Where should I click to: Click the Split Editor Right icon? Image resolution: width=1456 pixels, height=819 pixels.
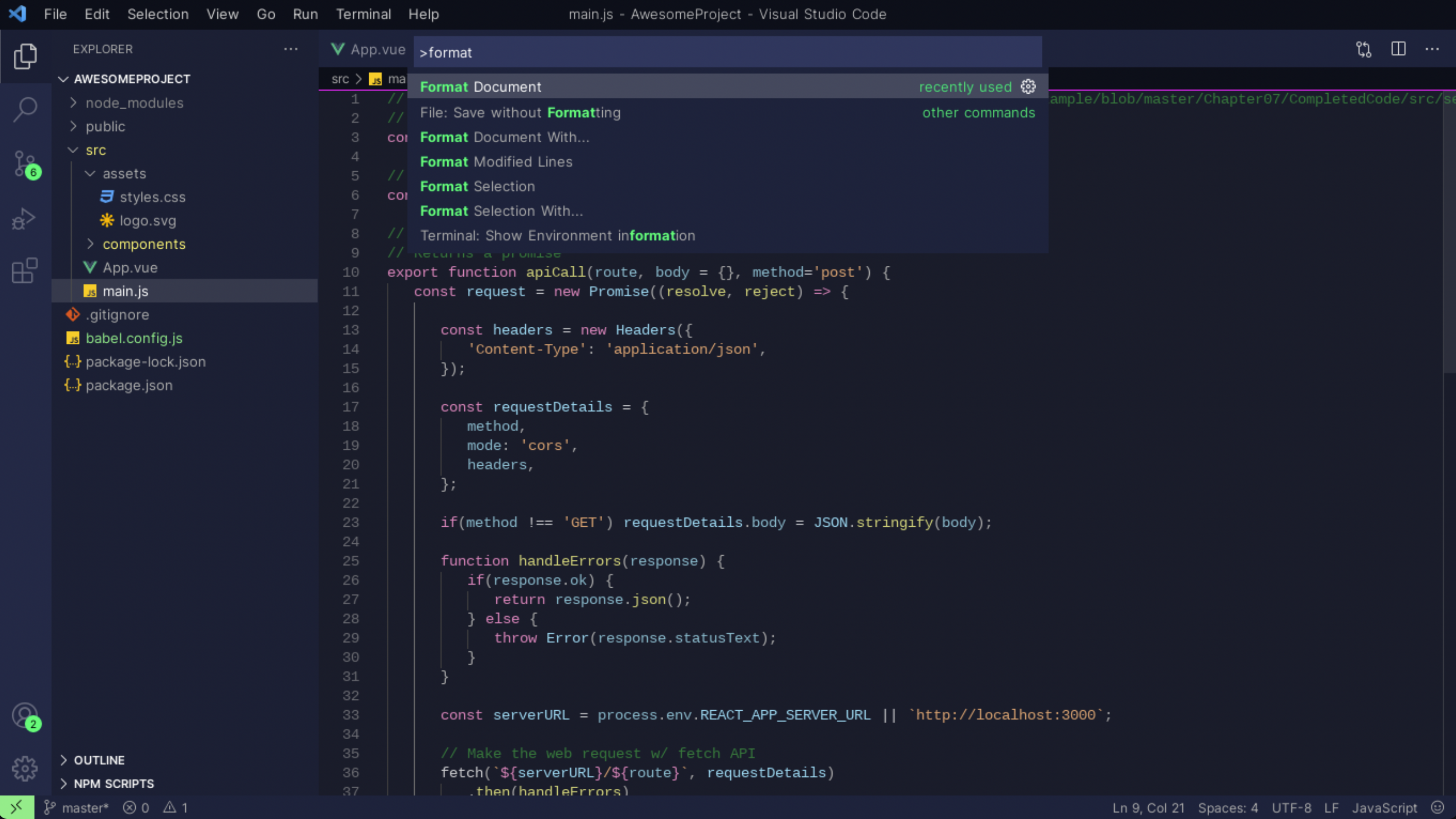coord(1398,49)
